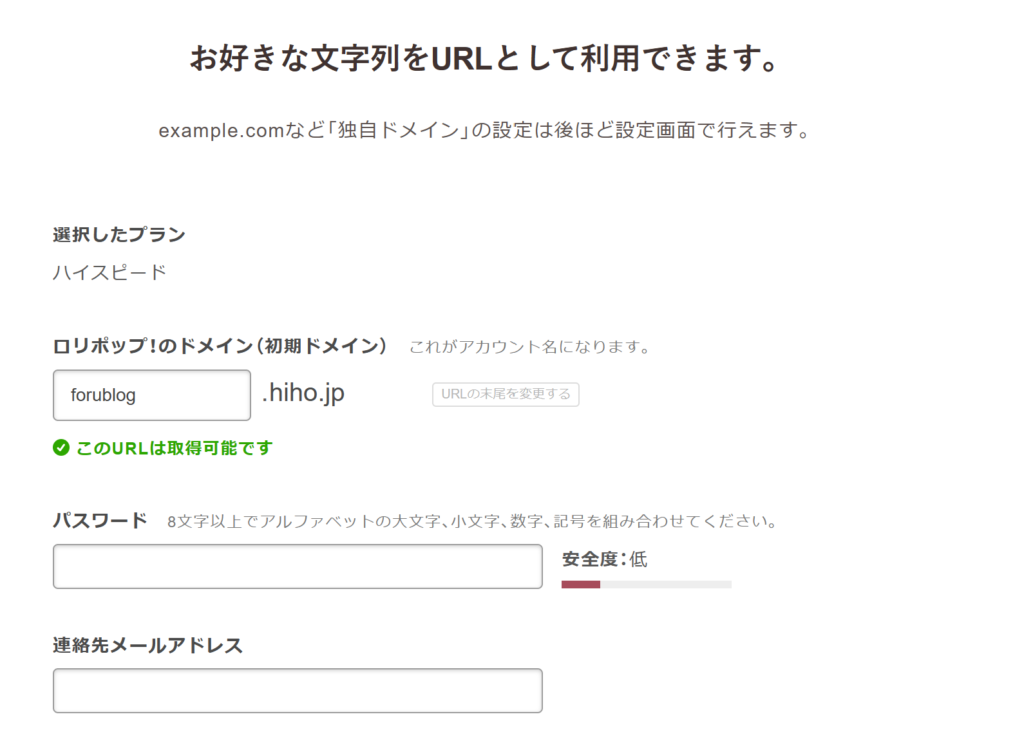Click the green checkmark availability icon

click(61, 448)
